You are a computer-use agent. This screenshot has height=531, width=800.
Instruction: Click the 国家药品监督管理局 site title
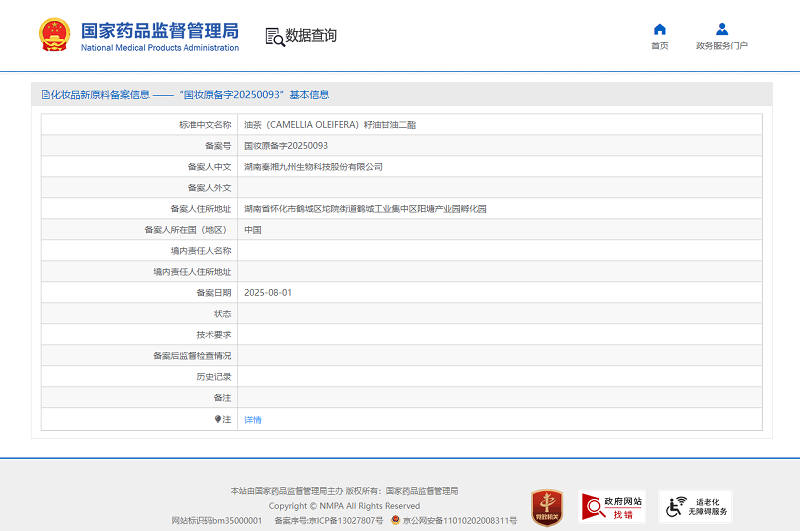[160, 29]
